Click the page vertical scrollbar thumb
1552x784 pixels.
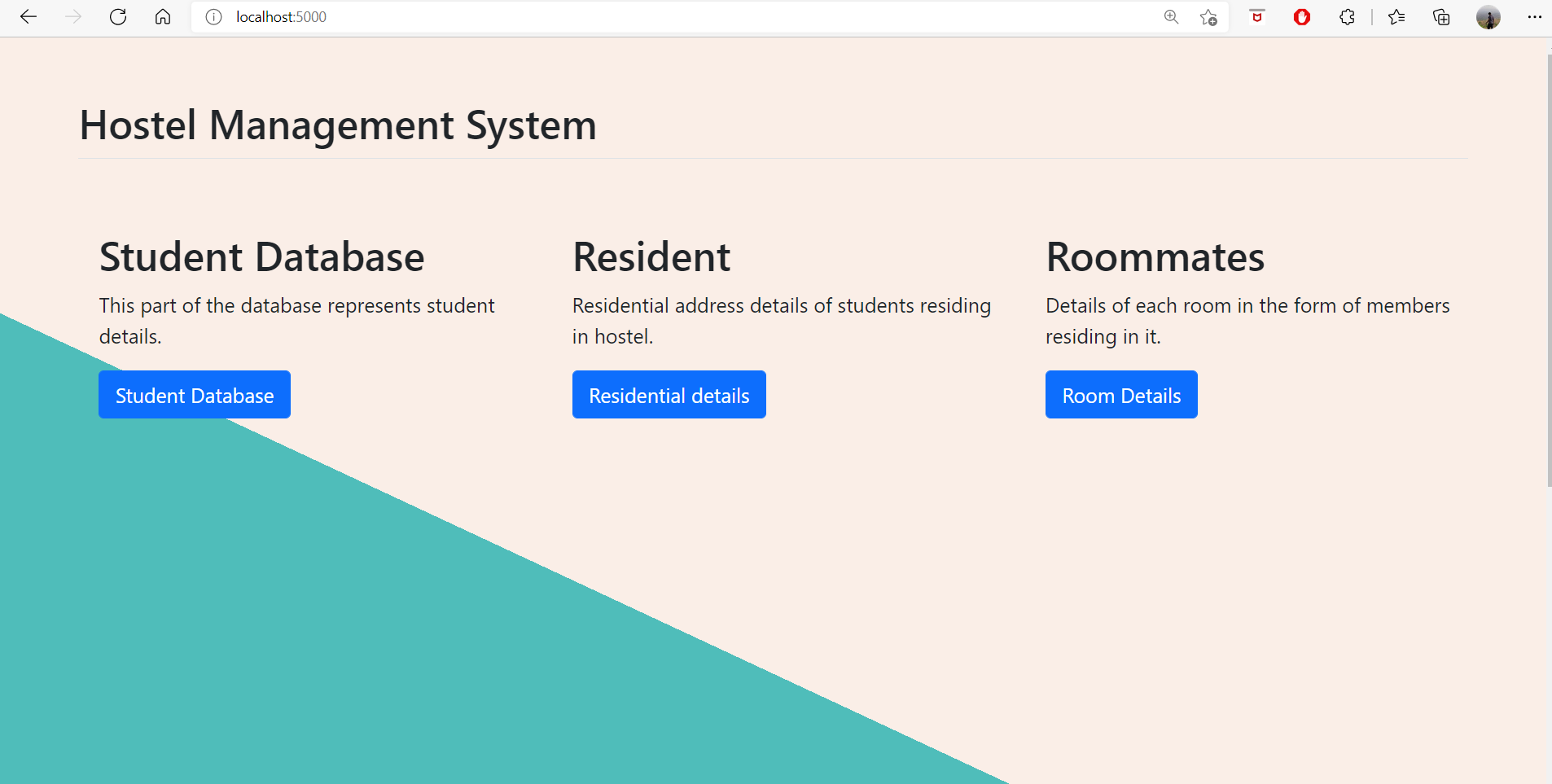pos(1550,271)
